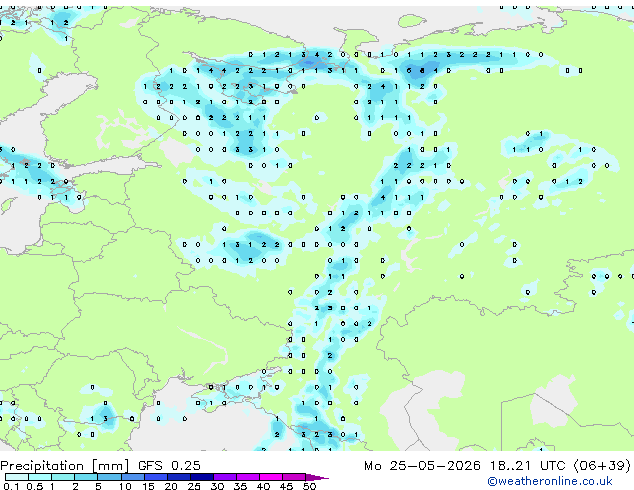Click the 25 to 30 mm legend swatch
Screen dimensions: 634x490
click(x=202, y=477)
